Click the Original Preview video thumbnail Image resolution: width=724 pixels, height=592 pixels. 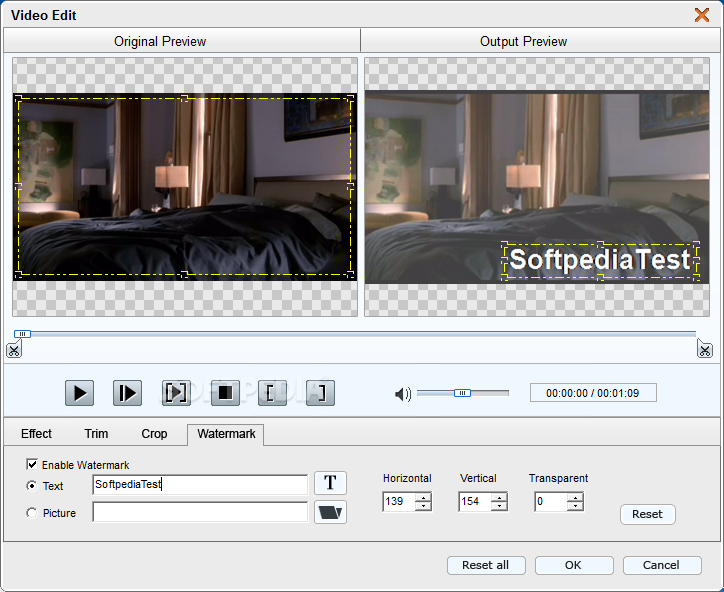tap(185, 187)
